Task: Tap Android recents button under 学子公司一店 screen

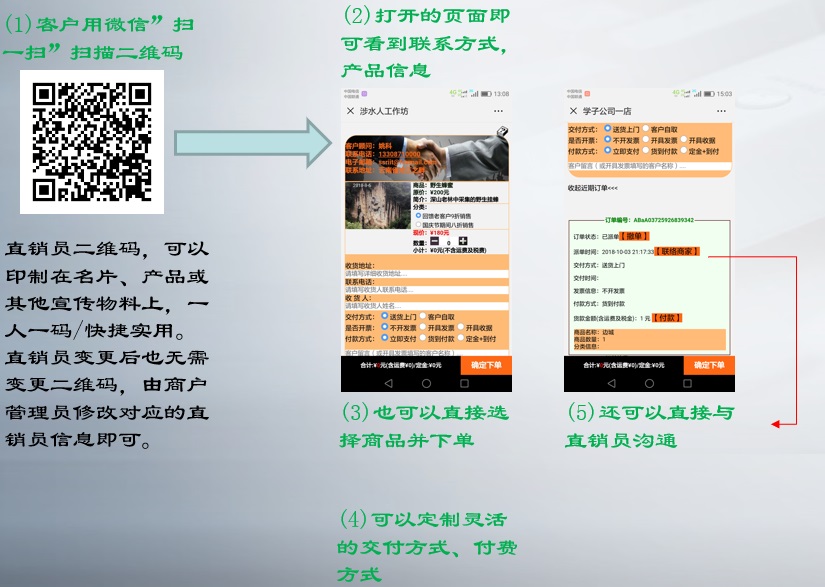Action: coord(688,383)
